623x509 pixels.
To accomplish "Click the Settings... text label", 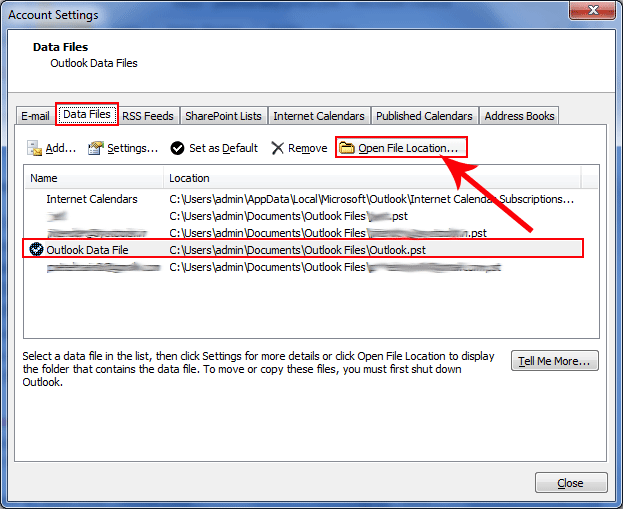I will click(133, 148).
